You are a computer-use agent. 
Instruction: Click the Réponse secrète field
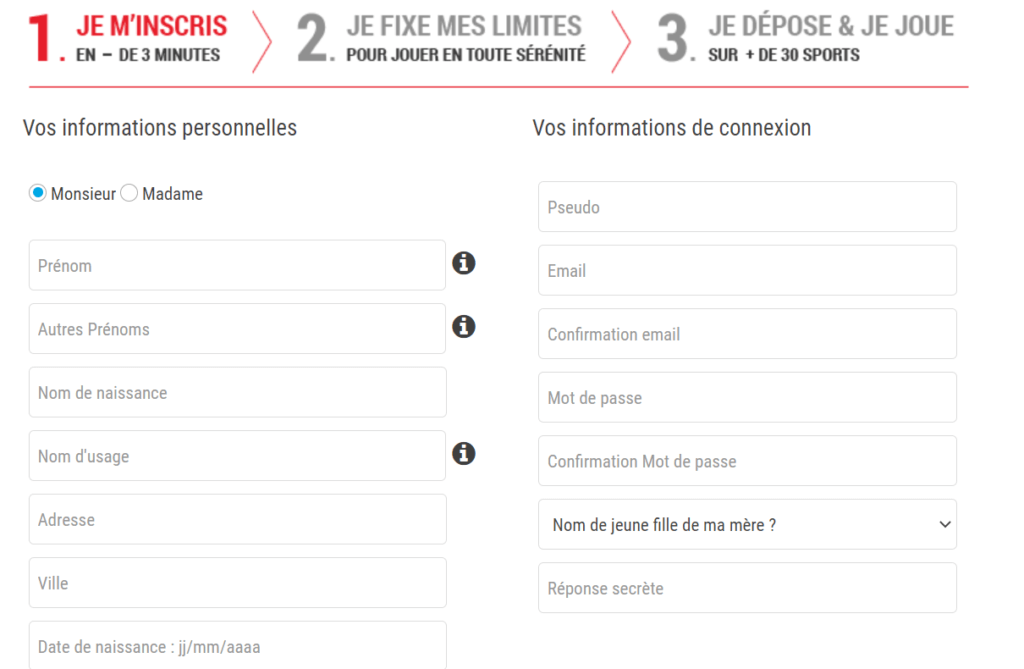point(747,588)
